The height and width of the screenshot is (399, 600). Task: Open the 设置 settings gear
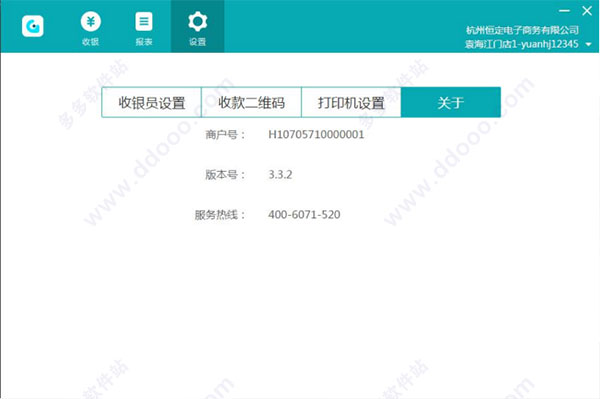[x=197, y=27]
